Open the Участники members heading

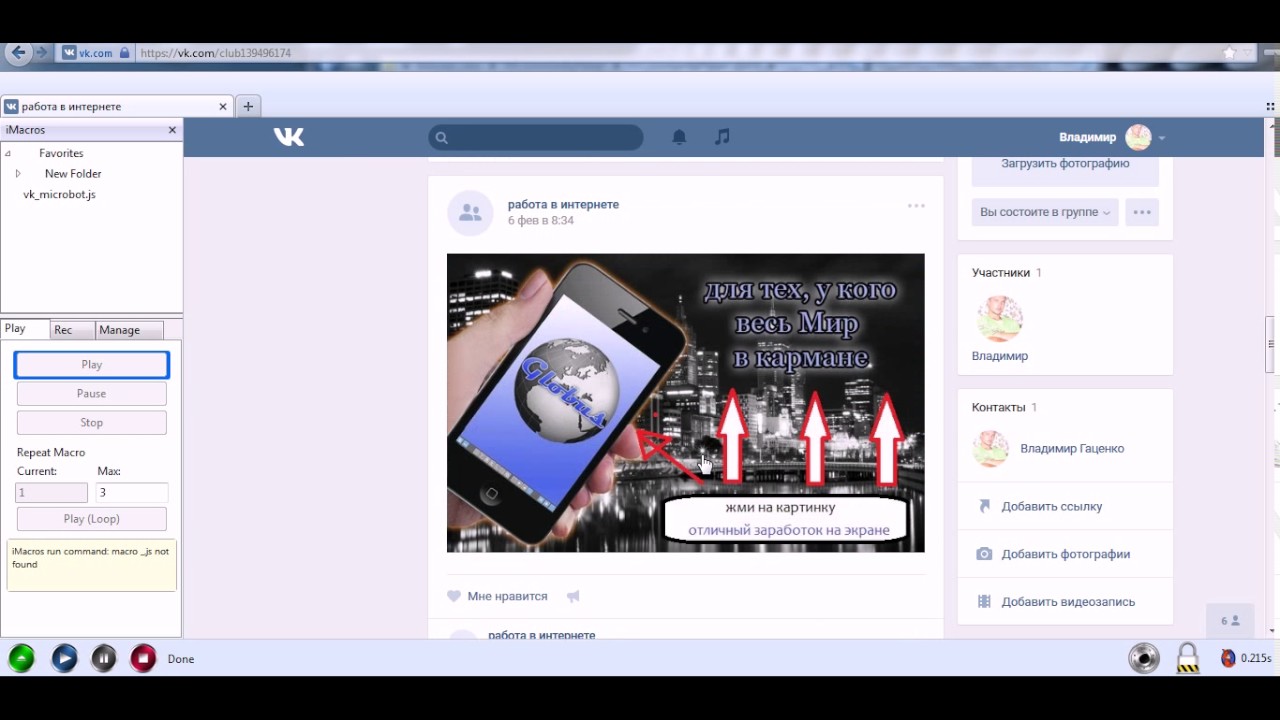click(x=1000, y=272)
